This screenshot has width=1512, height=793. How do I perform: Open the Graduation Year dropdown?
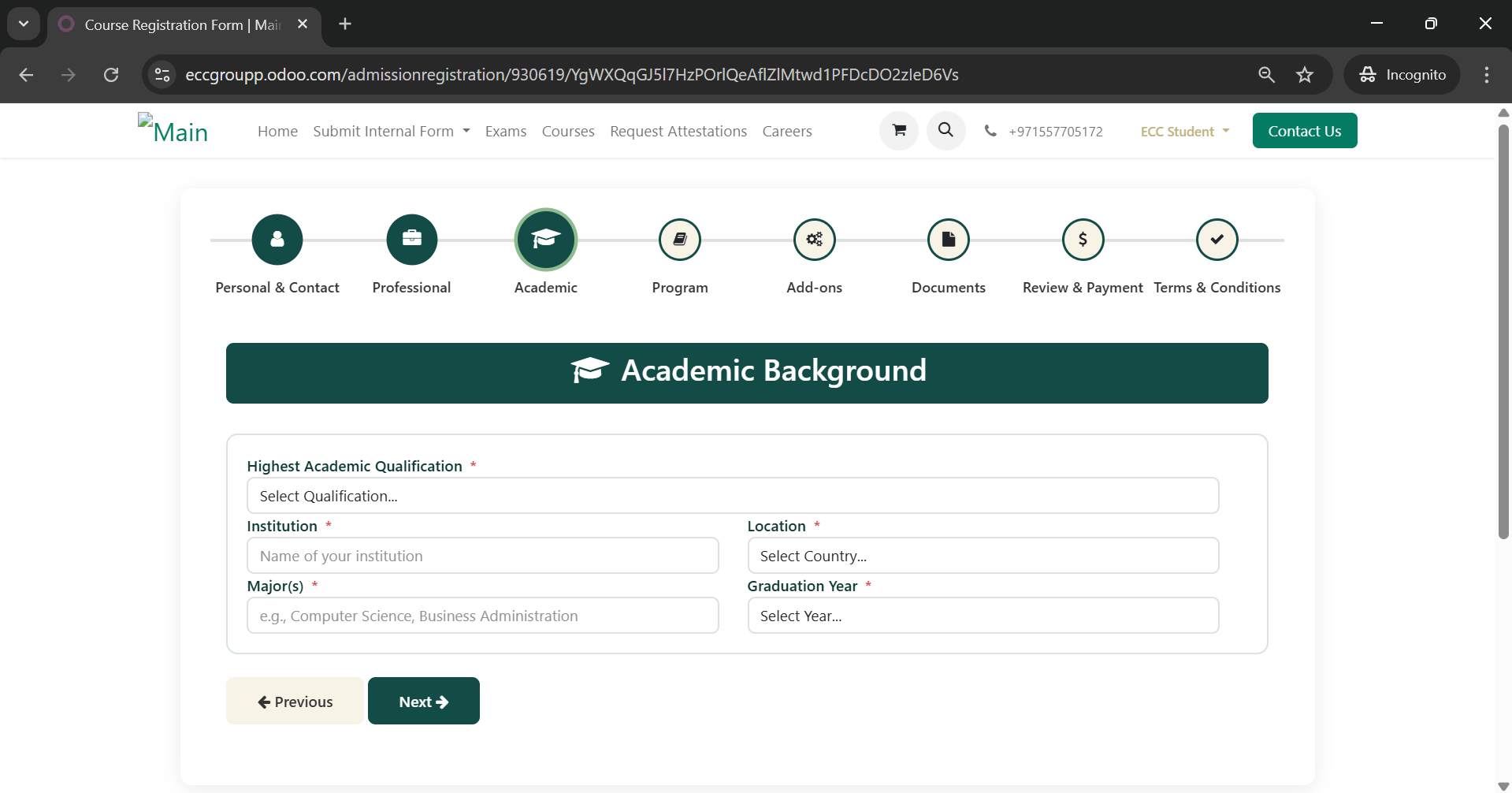coord(983,616)
